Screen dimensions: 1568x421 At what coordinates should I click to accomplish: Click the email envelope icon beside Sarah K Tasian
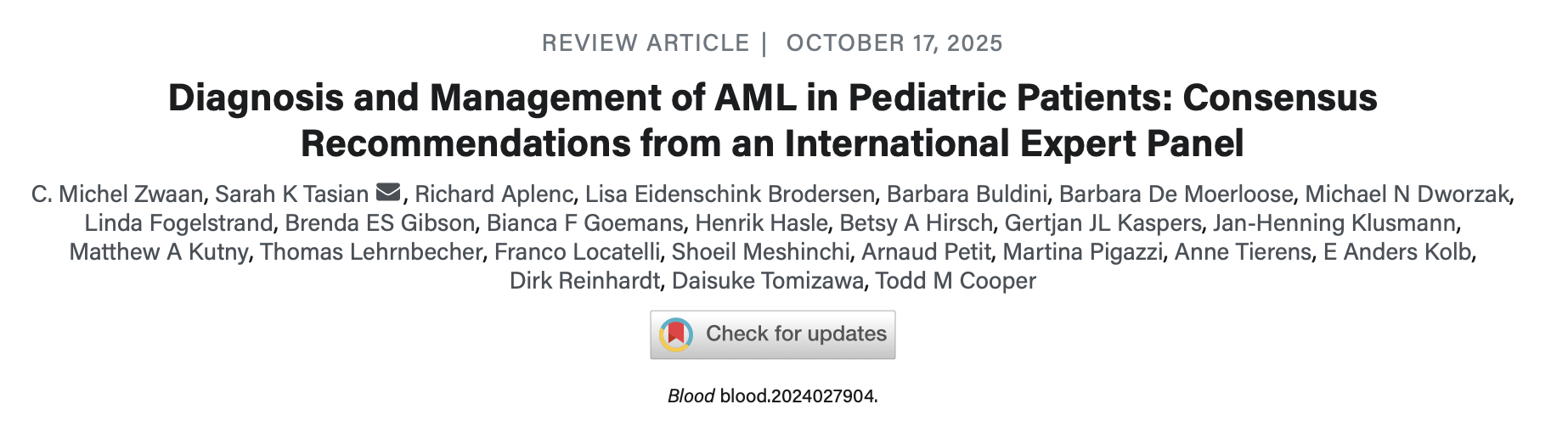tap(388, 193)
